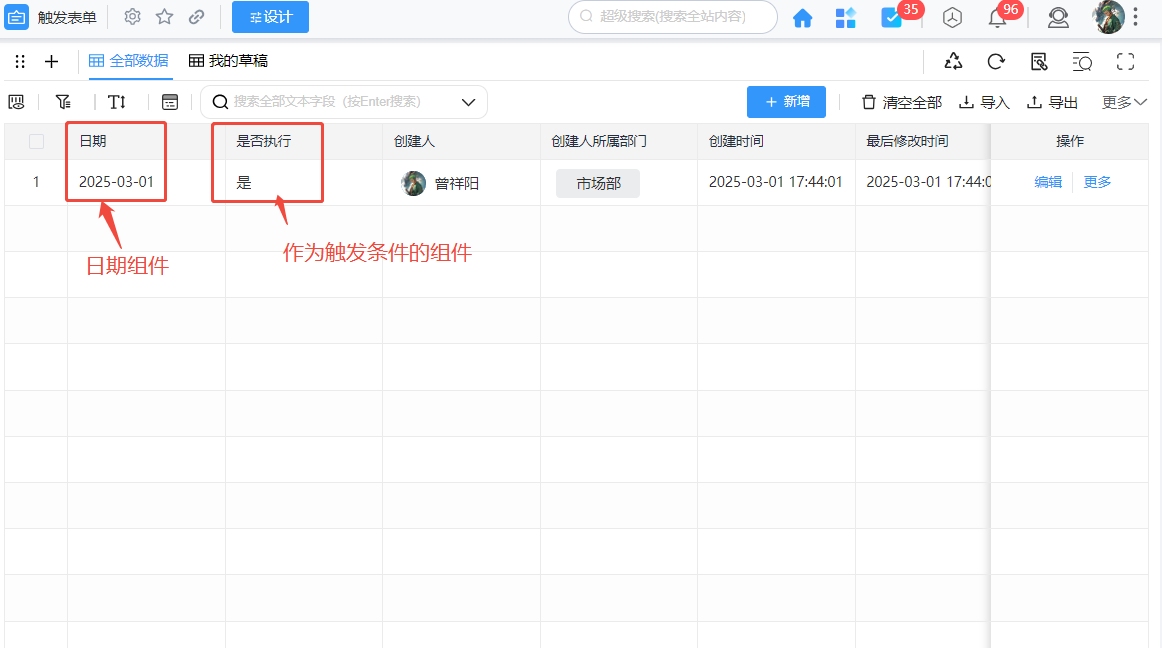Switch to 我的草稿 tab
The image size is (1162, 648).
228,61
